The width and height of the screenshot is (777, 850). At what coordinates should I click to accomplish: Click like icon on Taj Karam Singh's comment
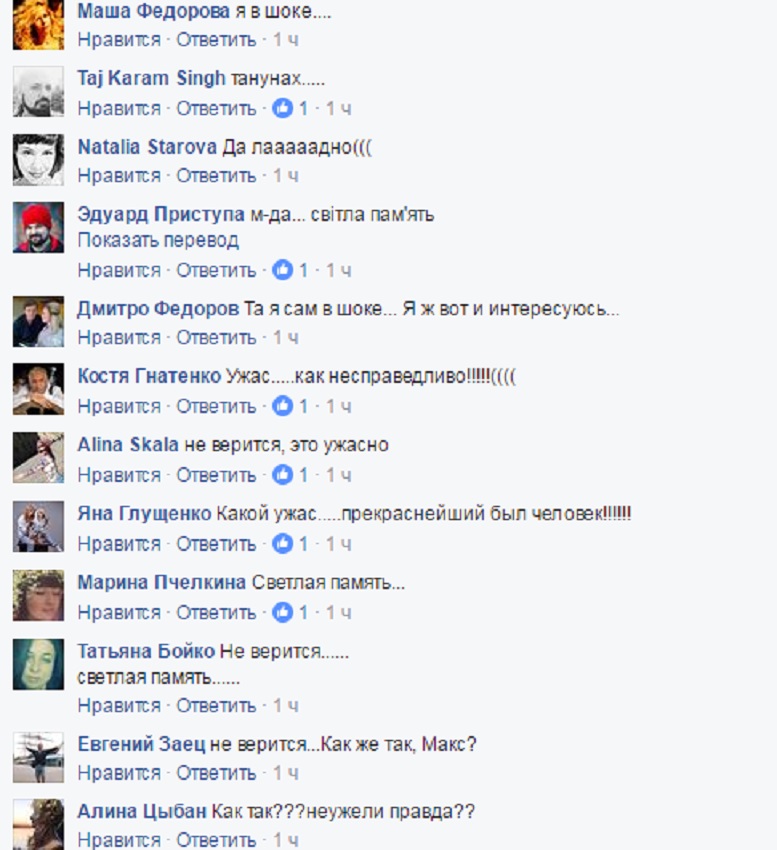click(282, 108)
